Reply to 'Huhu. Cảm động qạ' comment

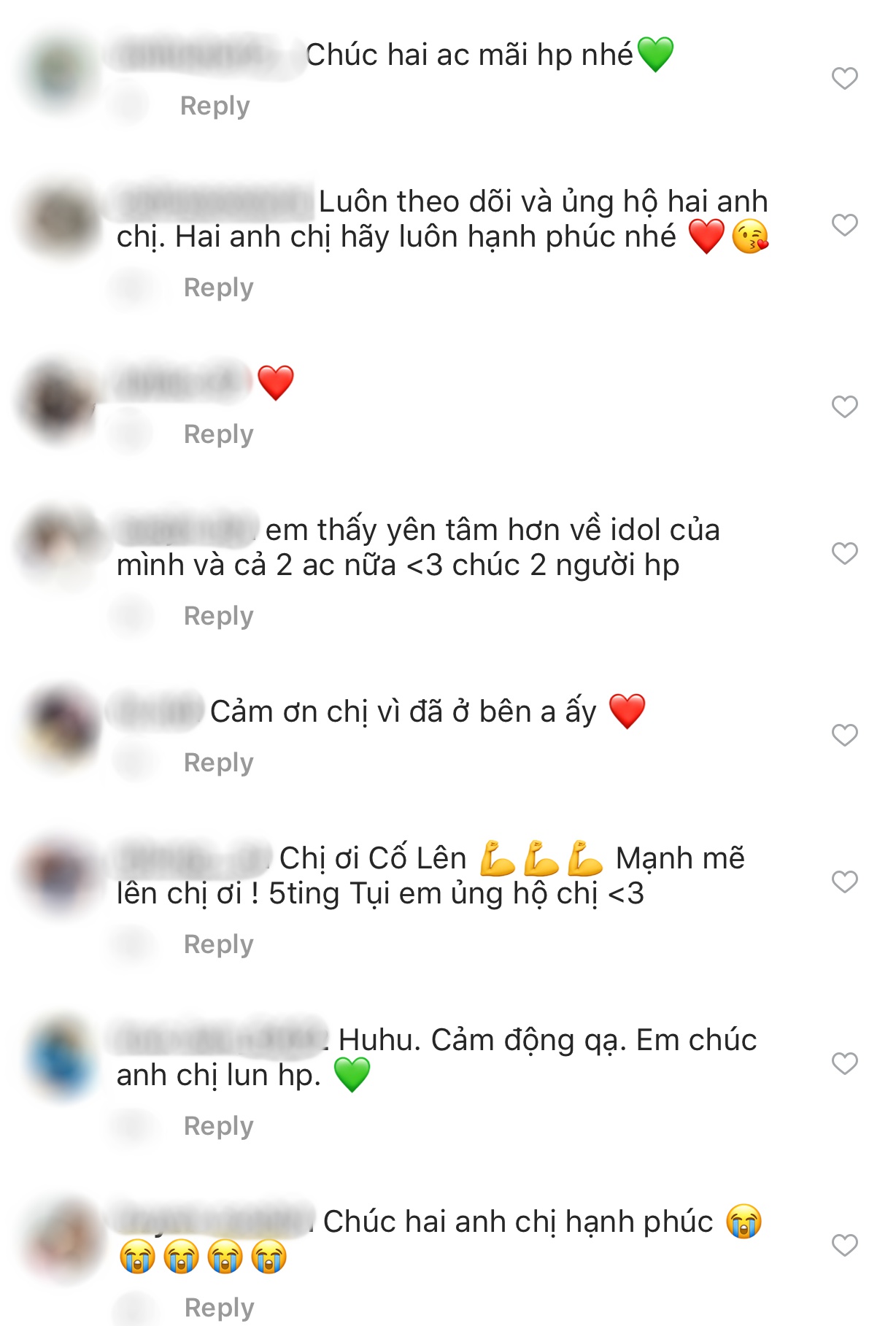218,1126
